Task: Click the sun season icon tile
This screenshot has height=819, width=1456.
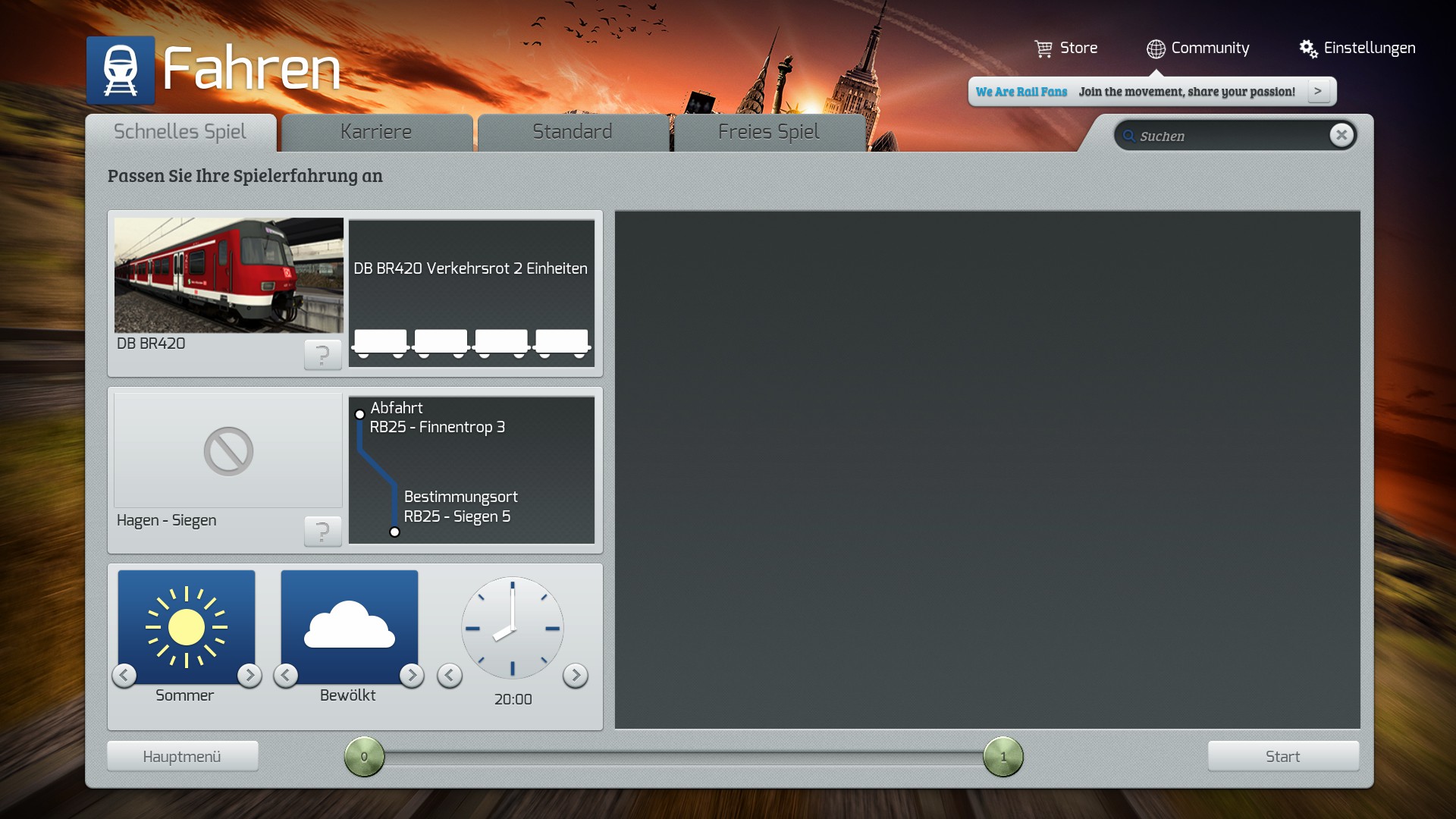Action: coord(187,626)
